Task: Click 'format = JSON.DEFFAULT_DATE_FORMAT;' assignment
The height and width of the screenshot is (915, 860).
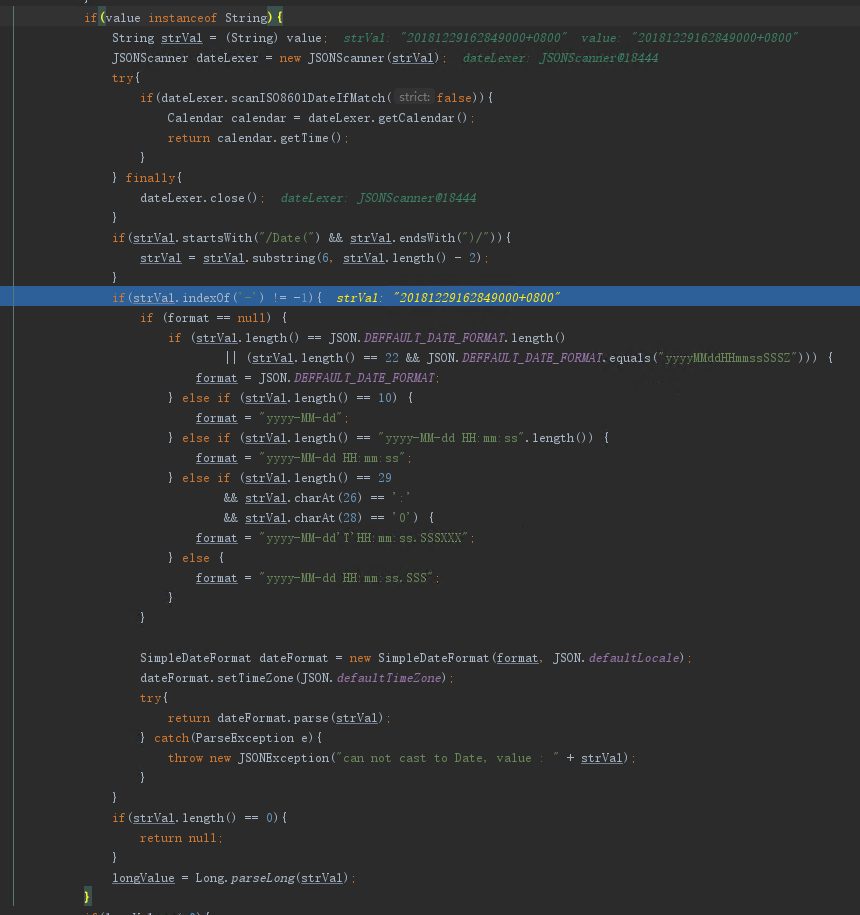Action: [317, 378]
